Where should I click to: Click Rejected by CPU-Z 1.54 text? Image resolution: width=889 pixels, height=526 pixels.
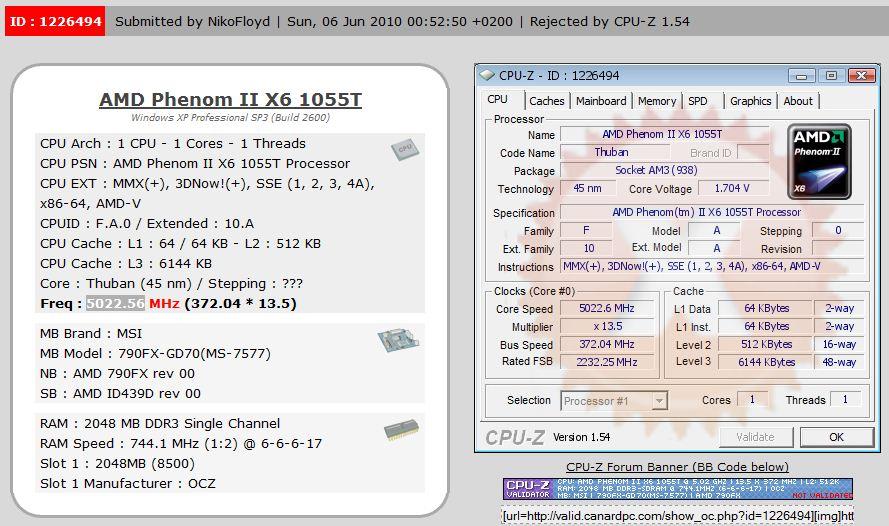click(609, 22)
